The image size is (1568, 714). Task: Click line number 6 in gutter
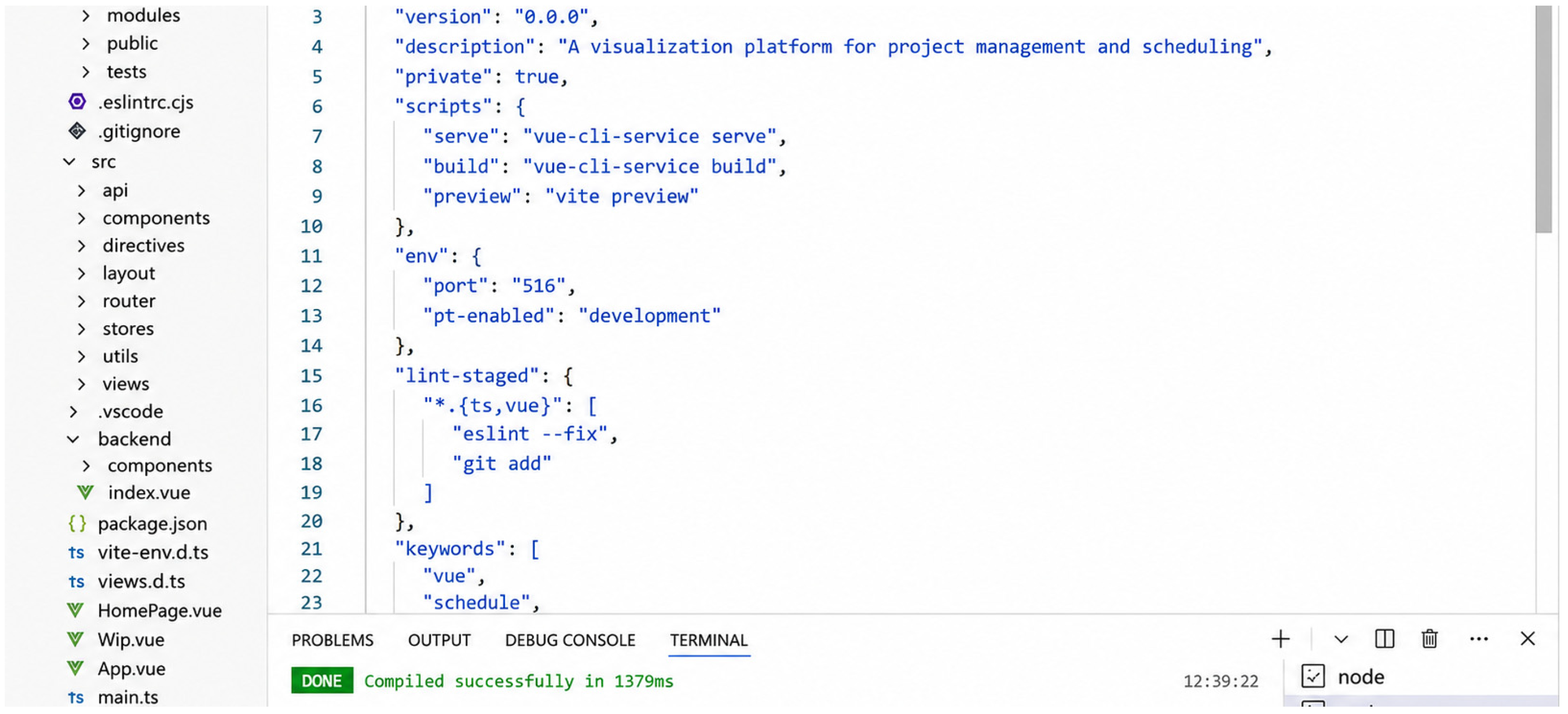(x=317, y=107)
